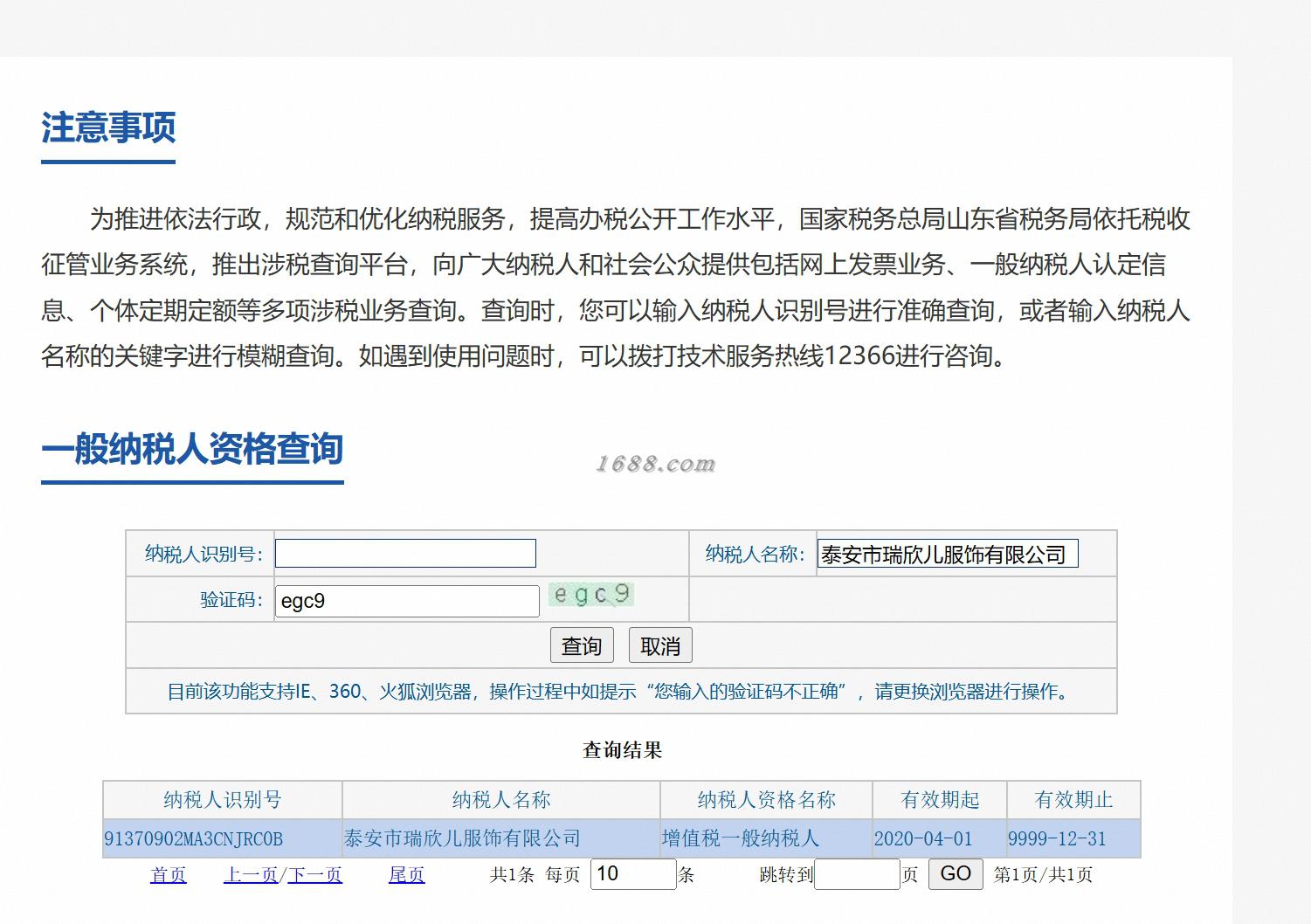Viewport: 1311px width, 924px height.
Task: Click the 注意事项 heading
Action: click(x=108, y=128)
